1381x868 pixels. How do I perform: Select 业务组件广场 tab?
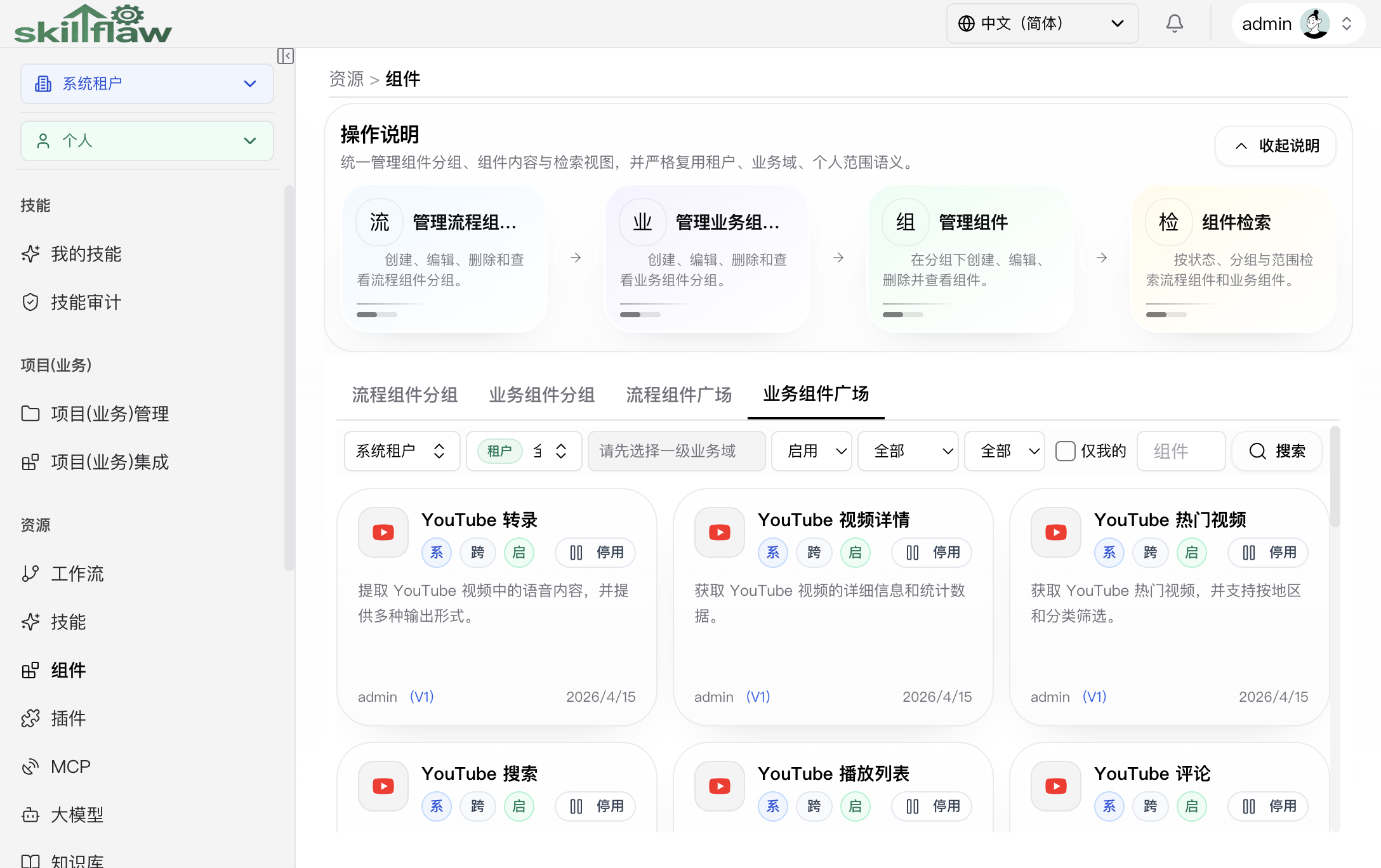point(816,394)
